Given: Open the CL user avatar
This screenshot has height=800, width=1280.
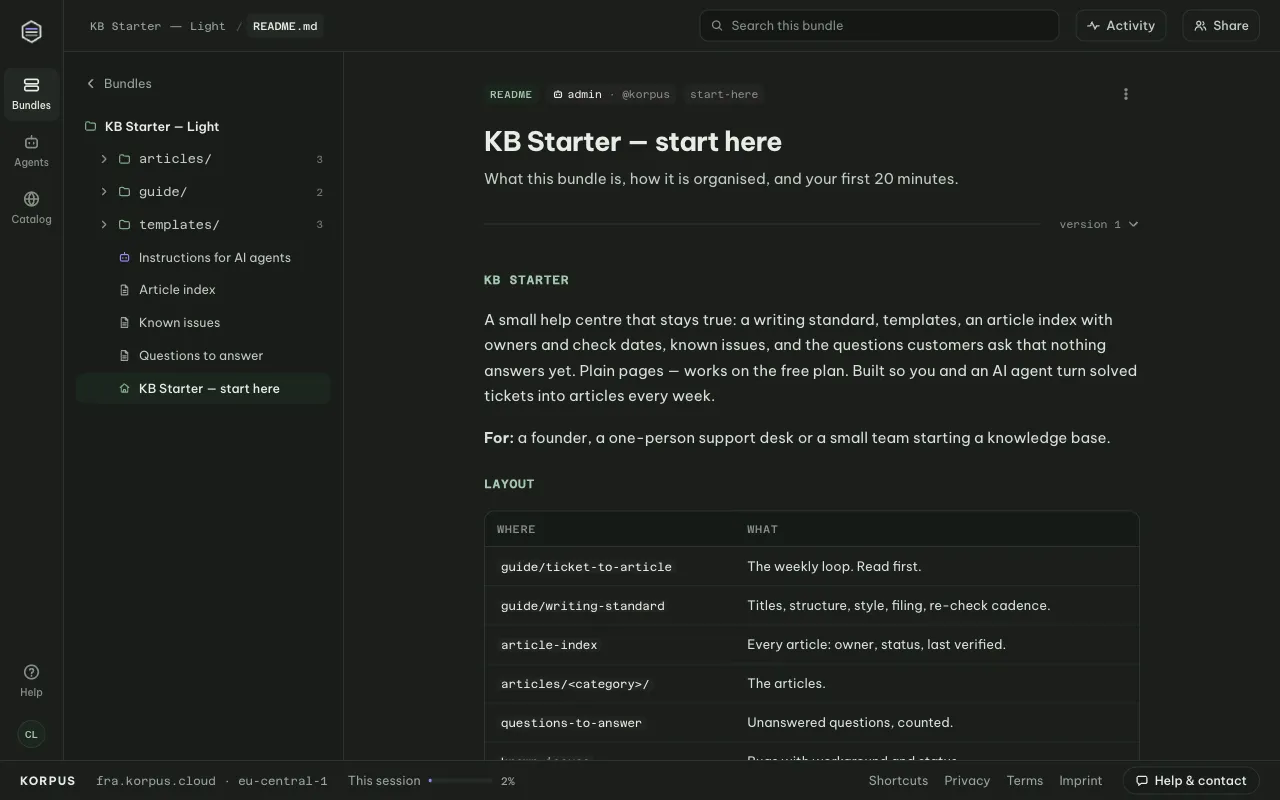Looking at the screenshot, I should 31,734.
